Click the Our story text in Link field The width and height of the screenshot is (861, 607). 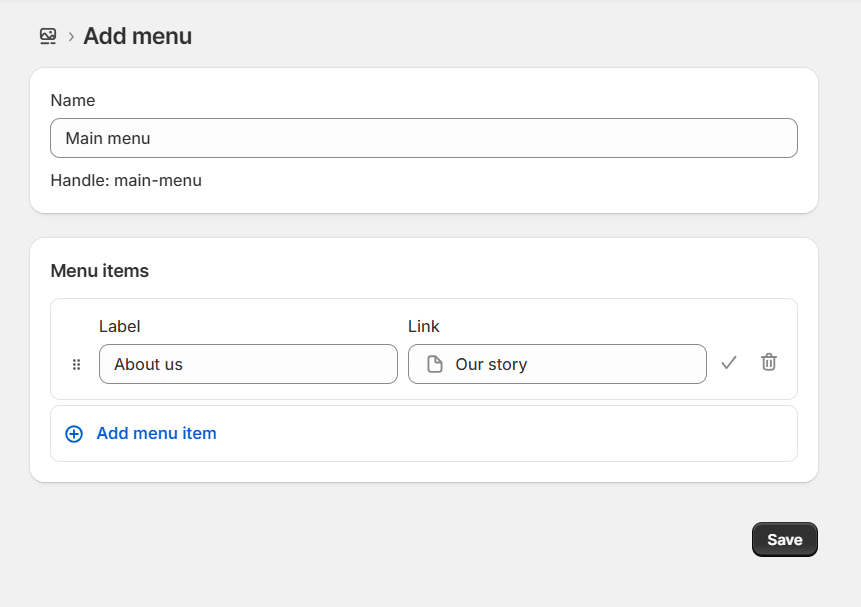click(x=491, y=365)
